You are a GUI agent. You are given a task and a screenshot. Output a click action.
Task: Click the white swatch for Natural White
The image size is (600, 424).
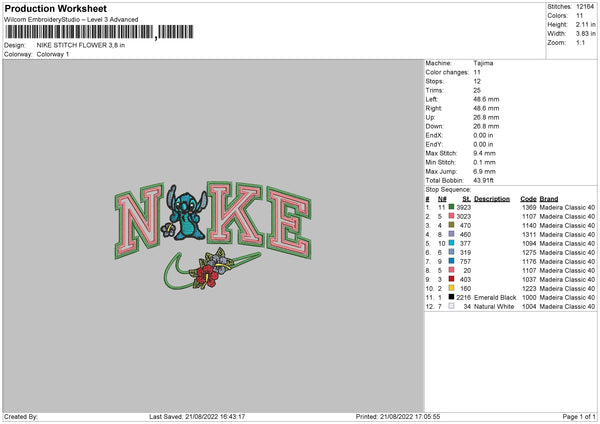pos(452,306)
